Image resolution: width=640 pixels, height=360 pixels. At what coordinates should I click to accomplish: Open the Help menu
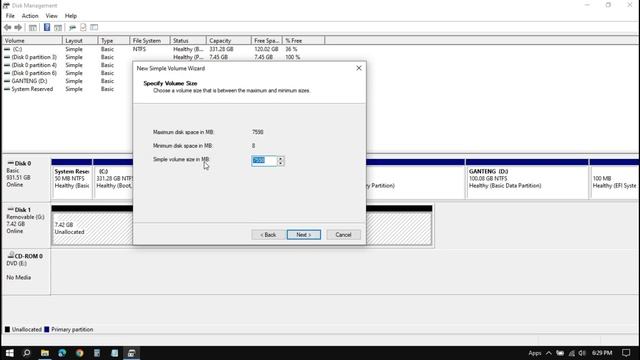click(71, 16)
